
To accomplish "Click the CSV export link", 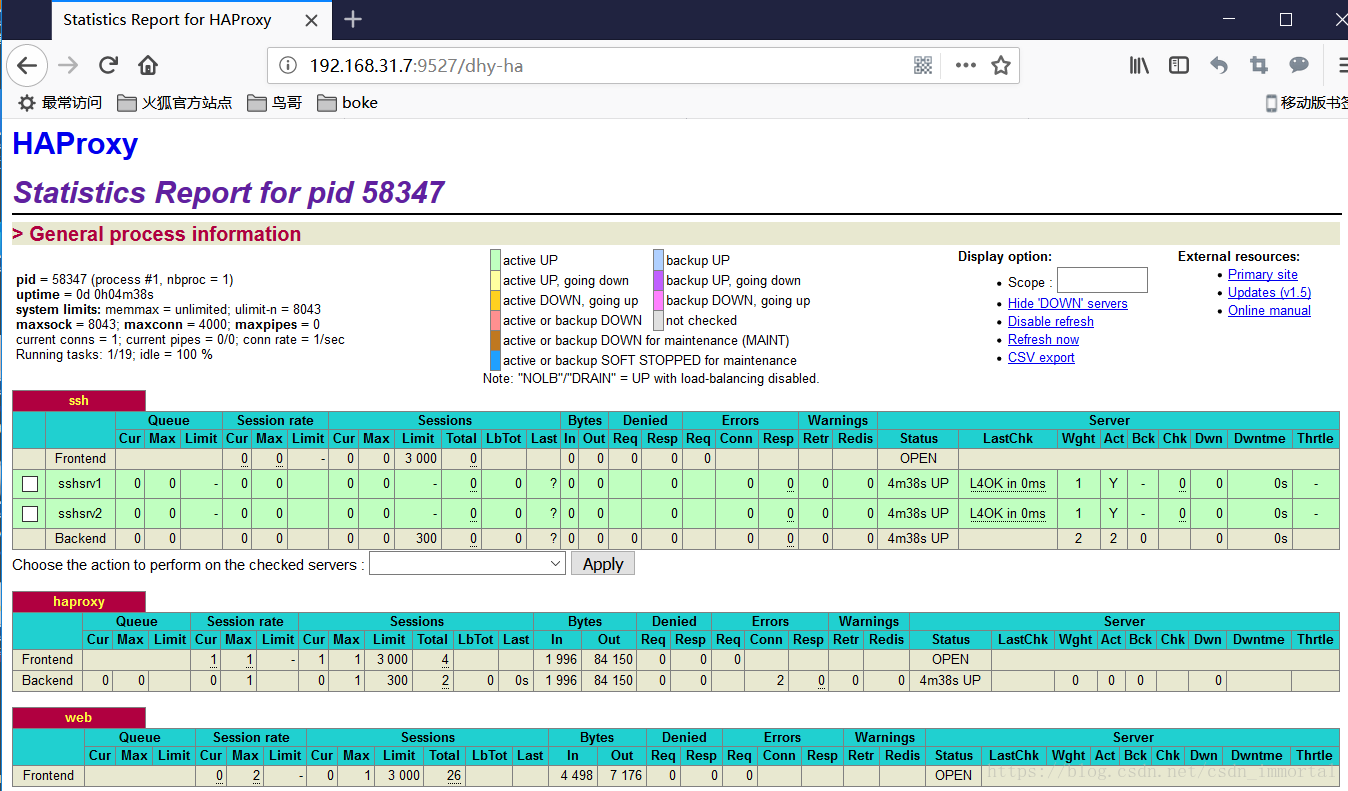I will tap(1041, 358).
